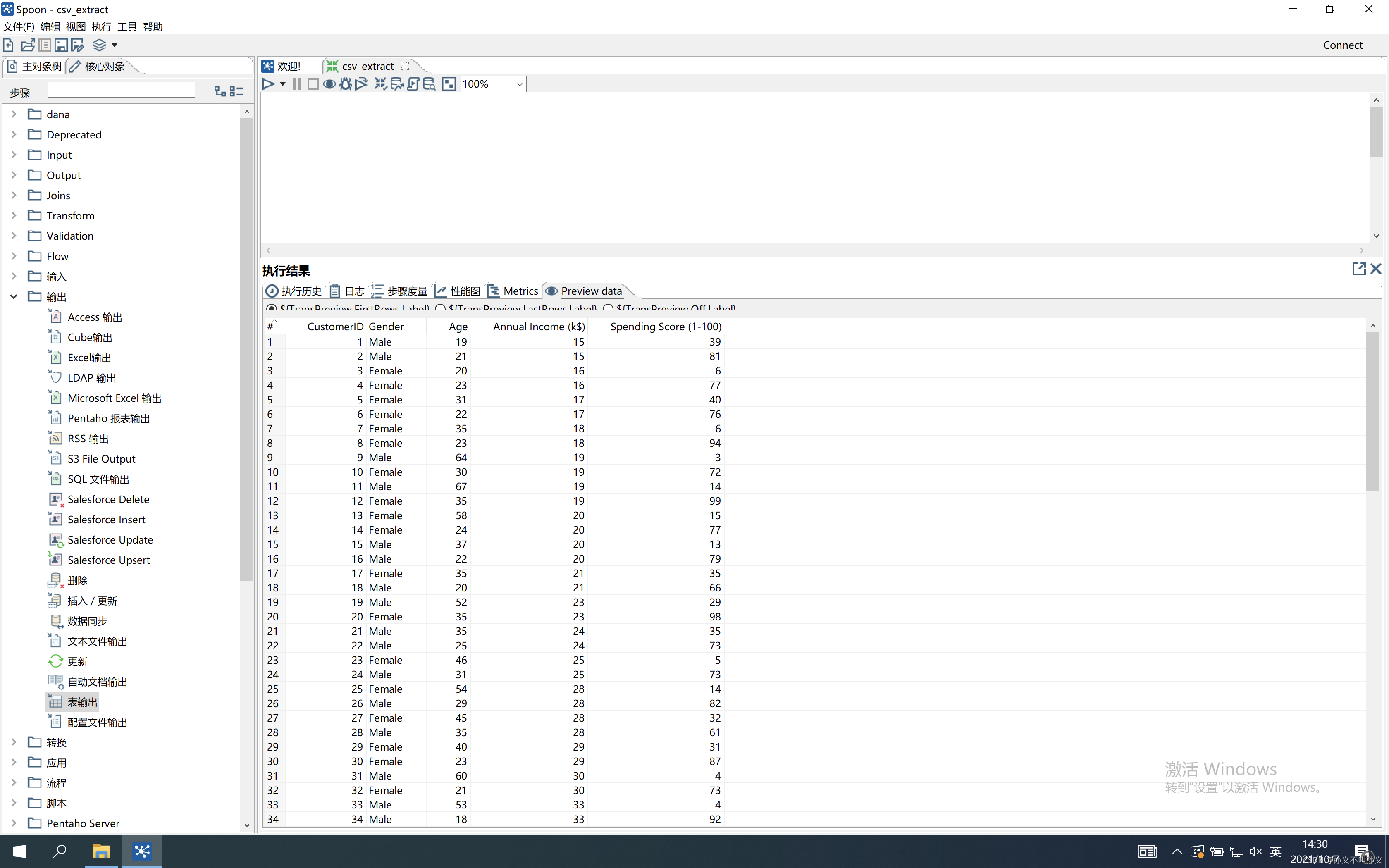This screenshot has width=1389, height=868.
Task: Expand the Transform folder
Action: (14, 215)
